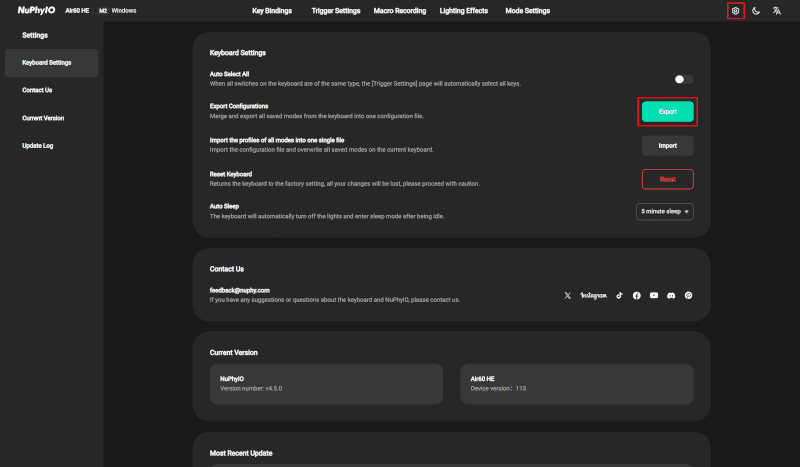Image resolution: width=800 pixels, height=467 pixels.
Task: Switch to the Mode Settings tab
Action: (528, 11)
